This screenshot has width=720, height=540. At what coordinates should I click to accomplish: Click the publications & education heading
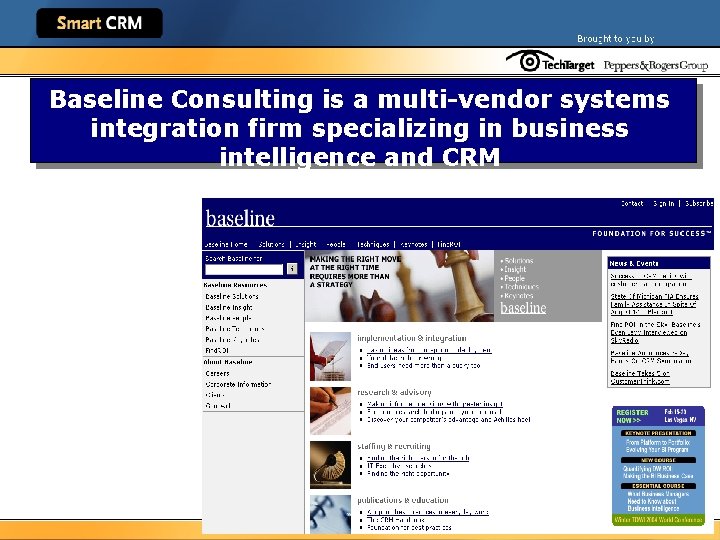(403, 500)
